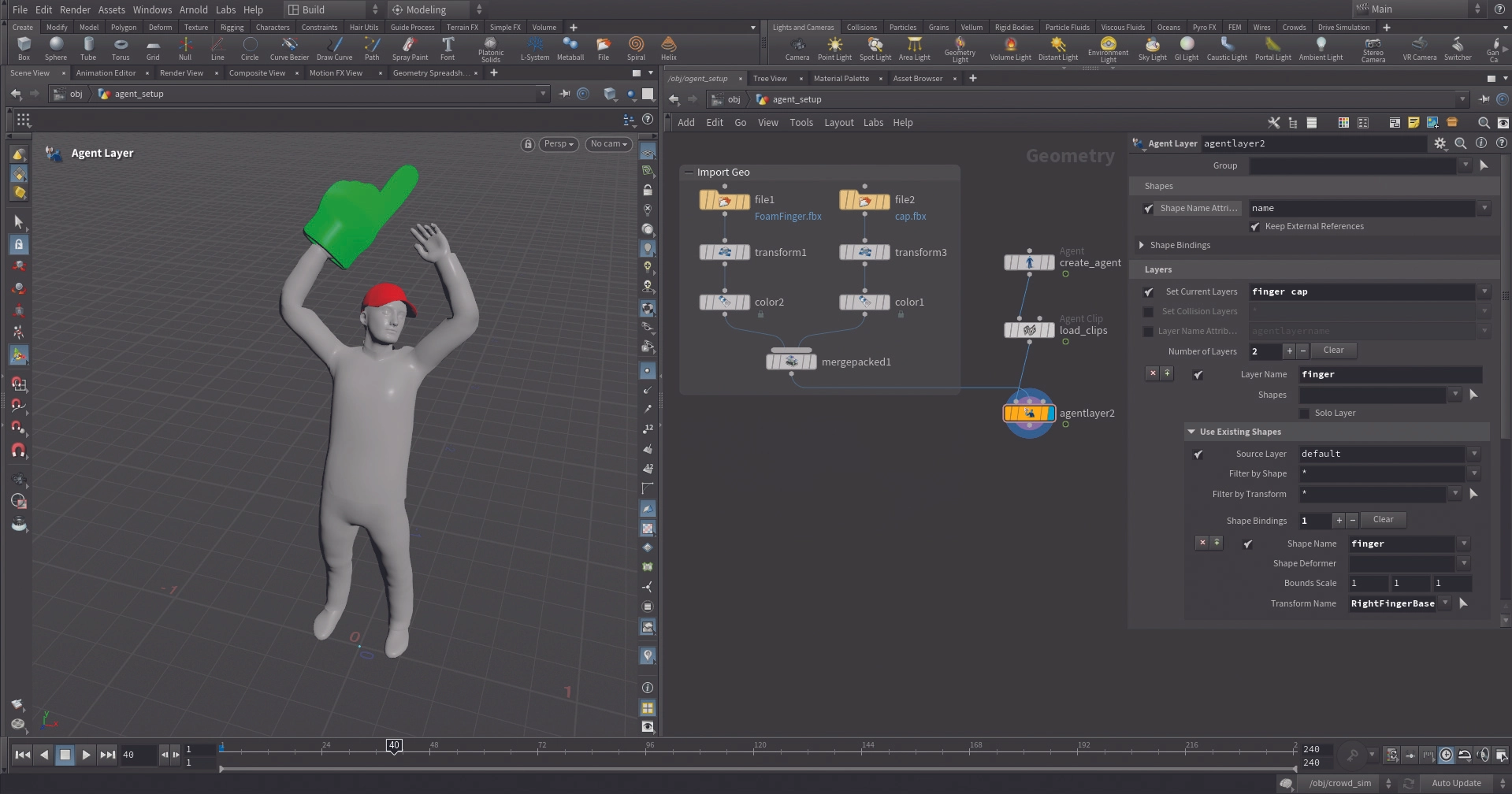Add a layer with the plus button

[1289, 351]
